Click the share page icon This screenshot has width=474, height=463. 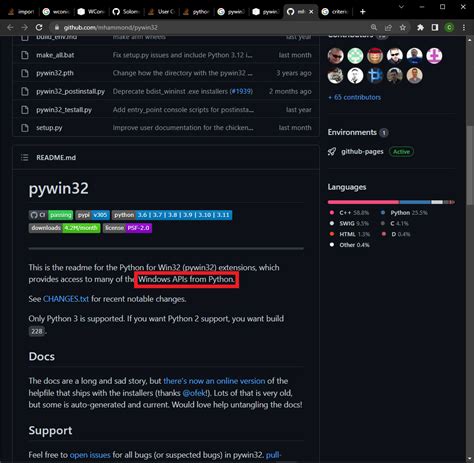pos(388,27)
